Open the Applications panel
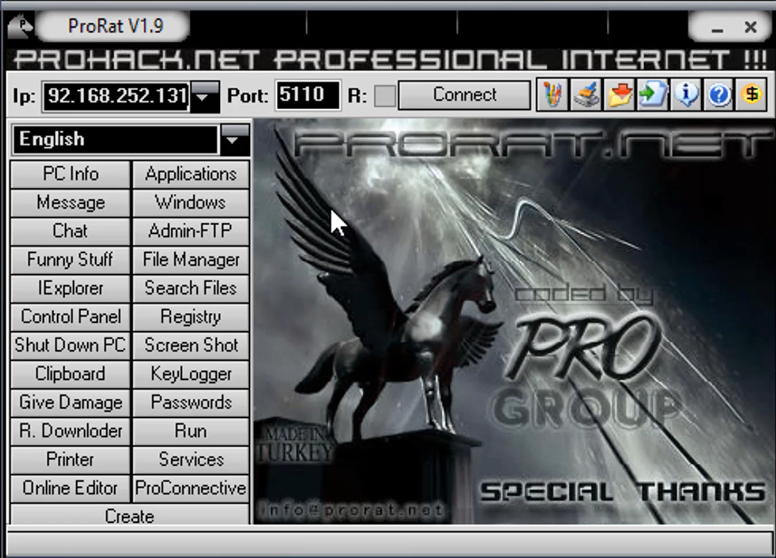Viewport: 776px width, 558px height. (191, 174)
